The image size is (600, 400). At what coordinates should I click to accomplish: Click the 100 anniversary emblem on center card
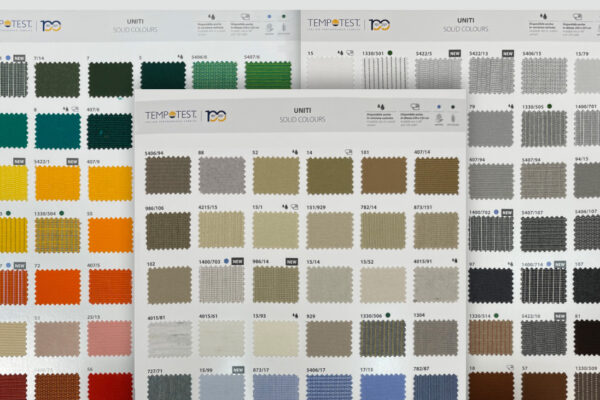(216, 115)
